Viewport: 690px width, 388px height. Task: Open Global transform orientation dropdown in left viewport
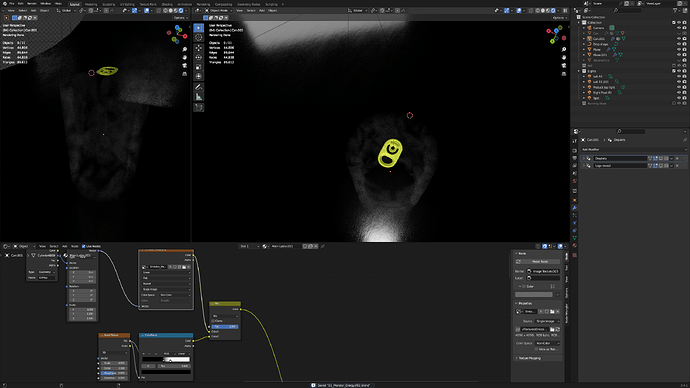coord(66,10)
